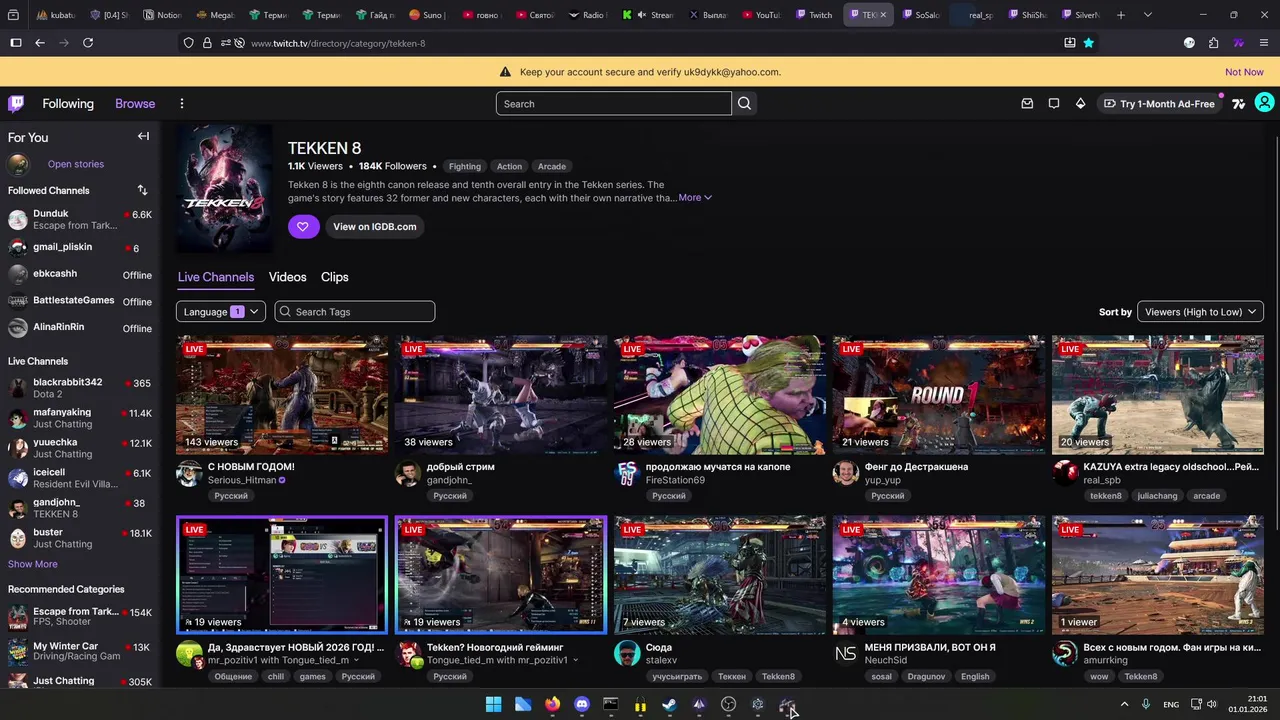Open the Twitch inbox mail icon
Viewport: 1280px width, 720px height.
1027,103
